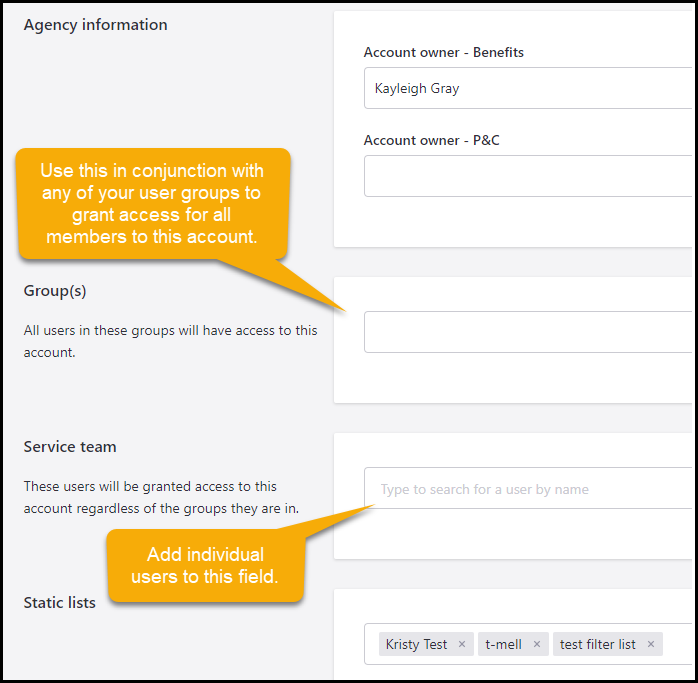This screenshot has height=683, width=698.
Task: Click the Group(s) selection field
Action: [x=528, y=332]
